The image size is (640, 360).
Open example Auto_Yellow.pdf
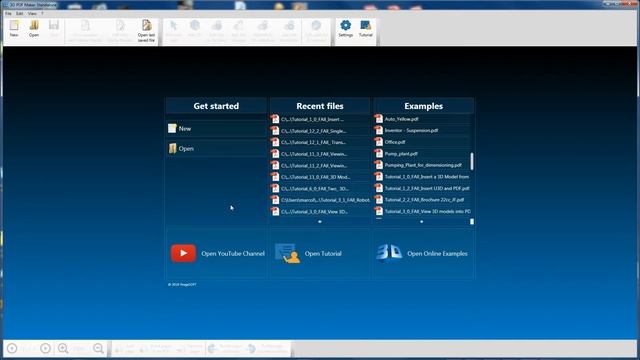[x=422, y=119]
